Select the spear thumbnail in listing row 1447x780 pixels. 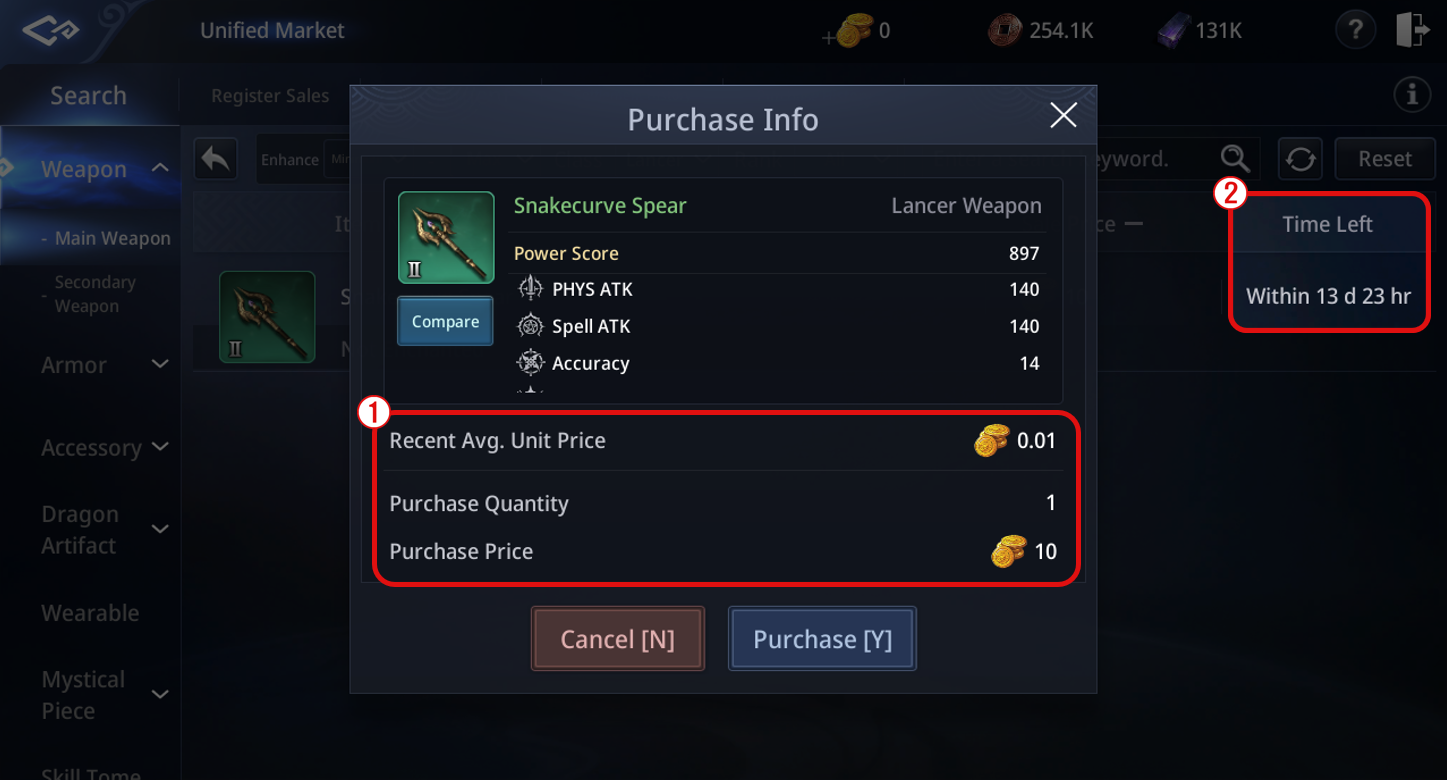pos(267,317)
